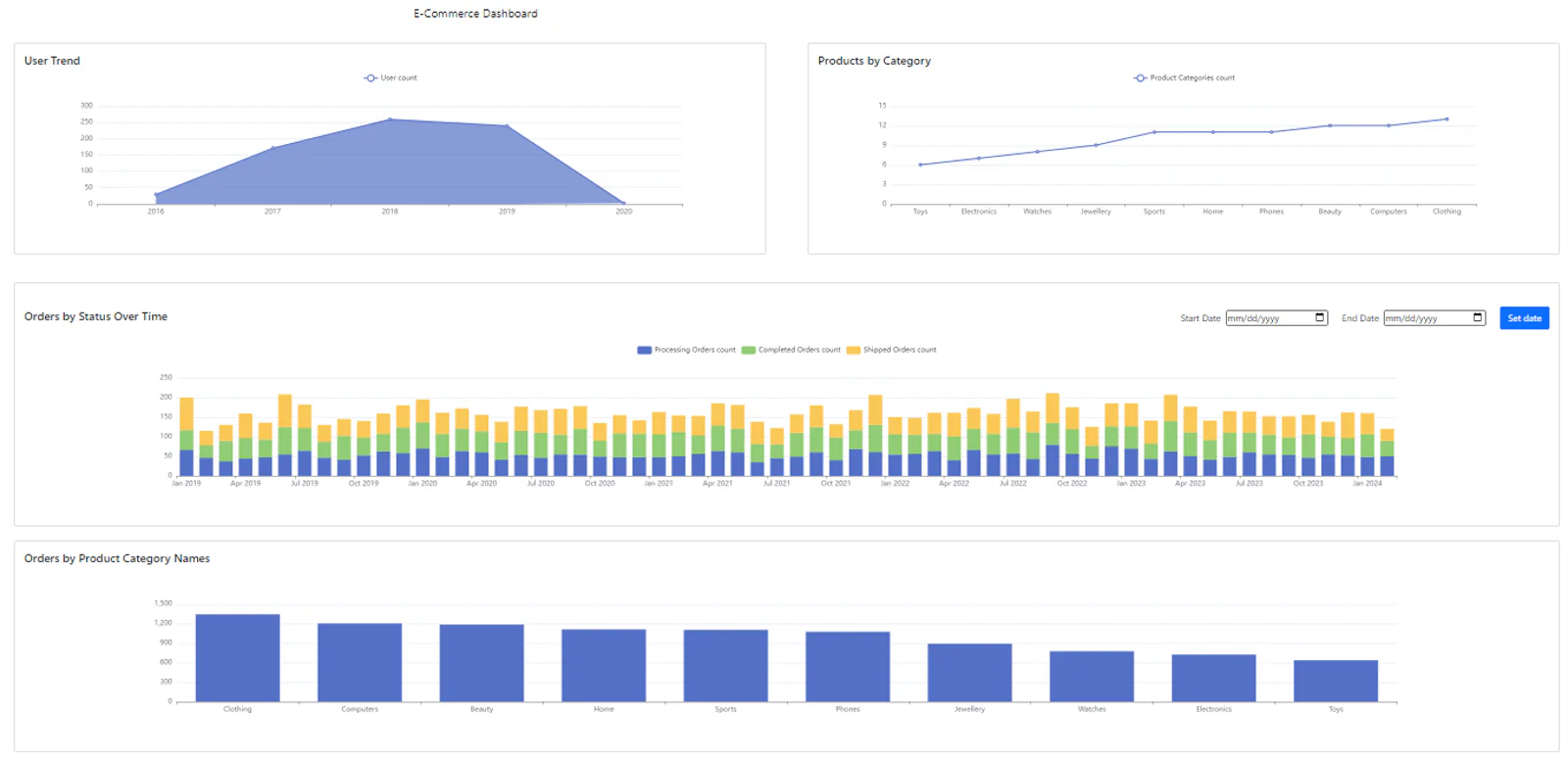This screenshot has width=1568, height=765.
Task: Select the Computers bar in category orders chart
Action: coord(360,662)
